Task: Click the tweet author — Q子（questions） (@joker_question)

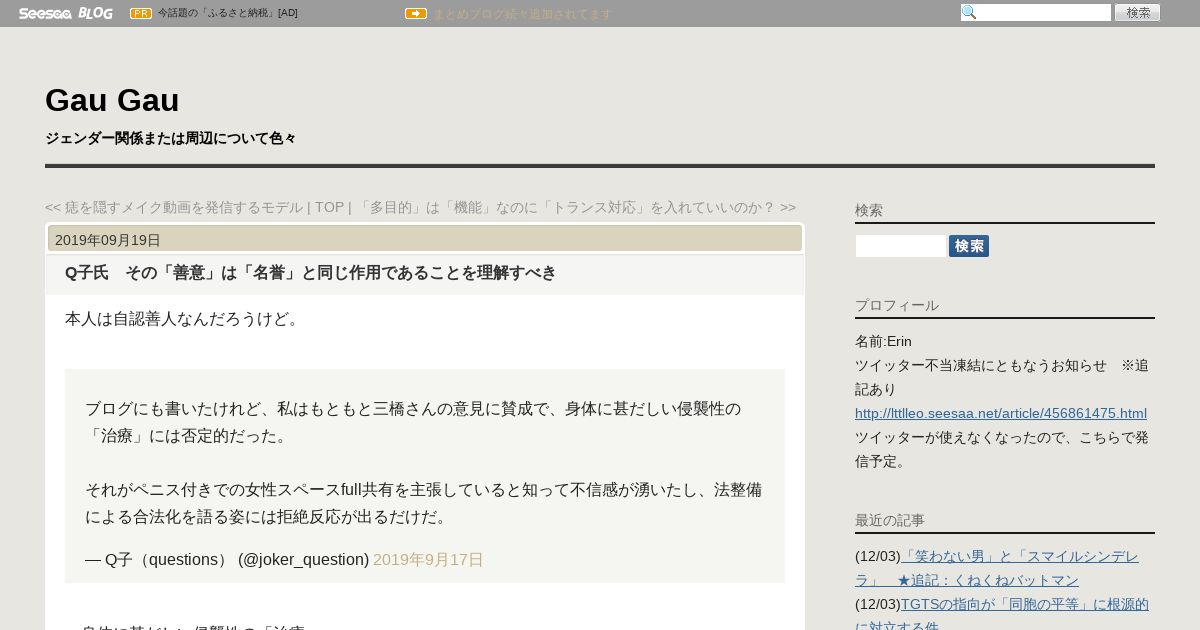Action: tap(227, 560)
